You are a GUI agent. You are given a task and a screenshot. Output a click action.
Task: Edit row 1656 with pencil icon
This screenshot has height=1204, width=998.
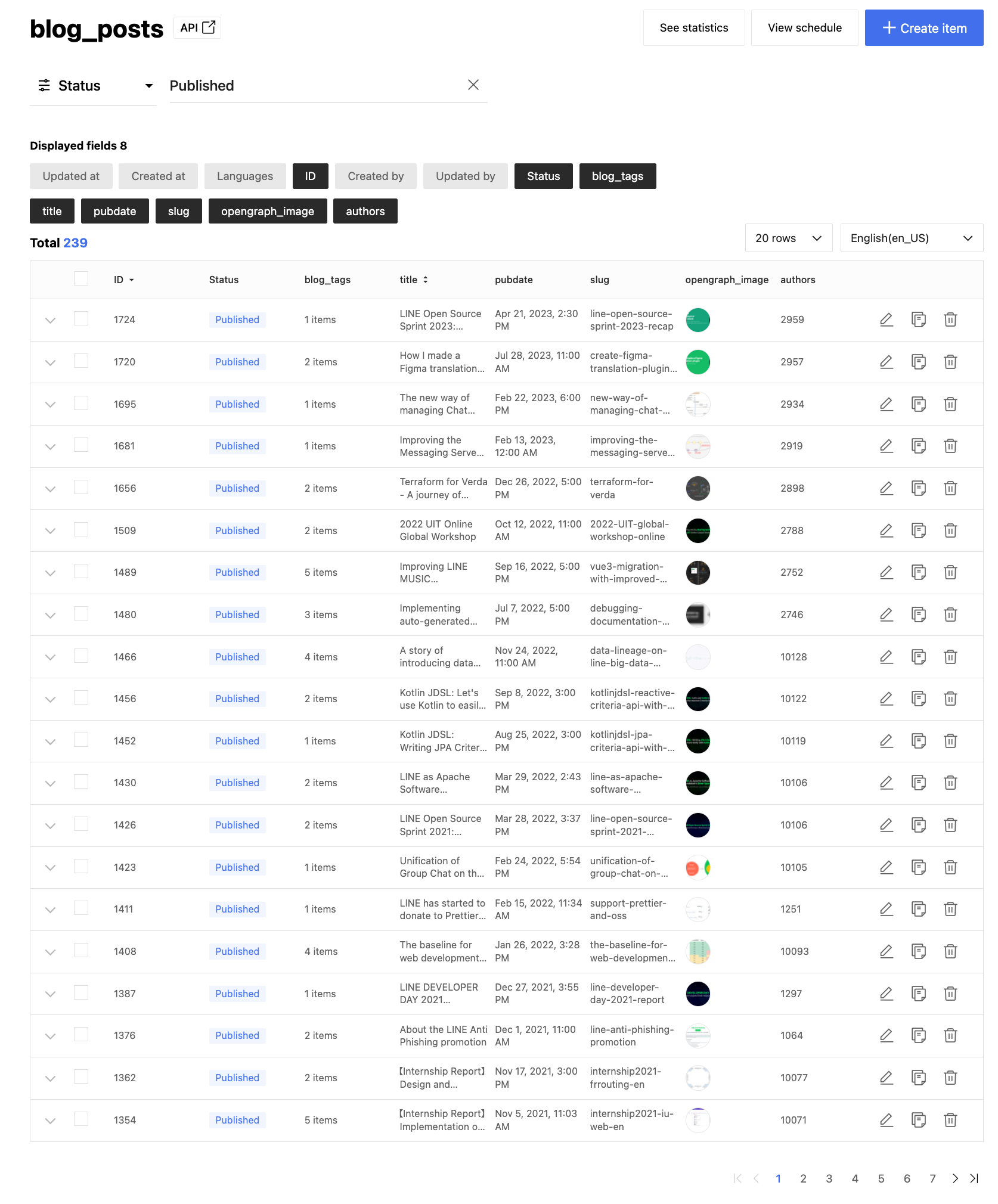pyautogui.click(x=887, y=488)
